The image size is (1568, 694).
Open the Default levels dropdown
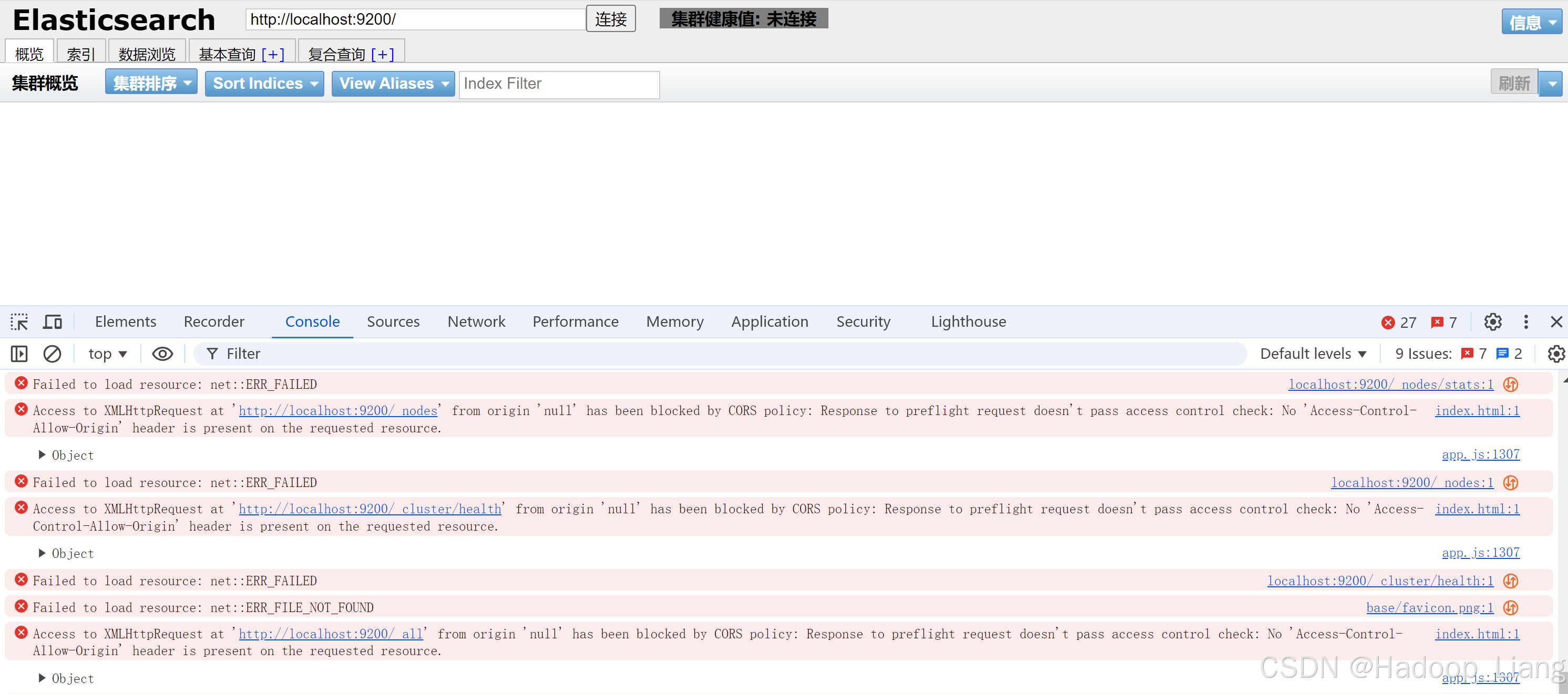tap(1313, 354)
